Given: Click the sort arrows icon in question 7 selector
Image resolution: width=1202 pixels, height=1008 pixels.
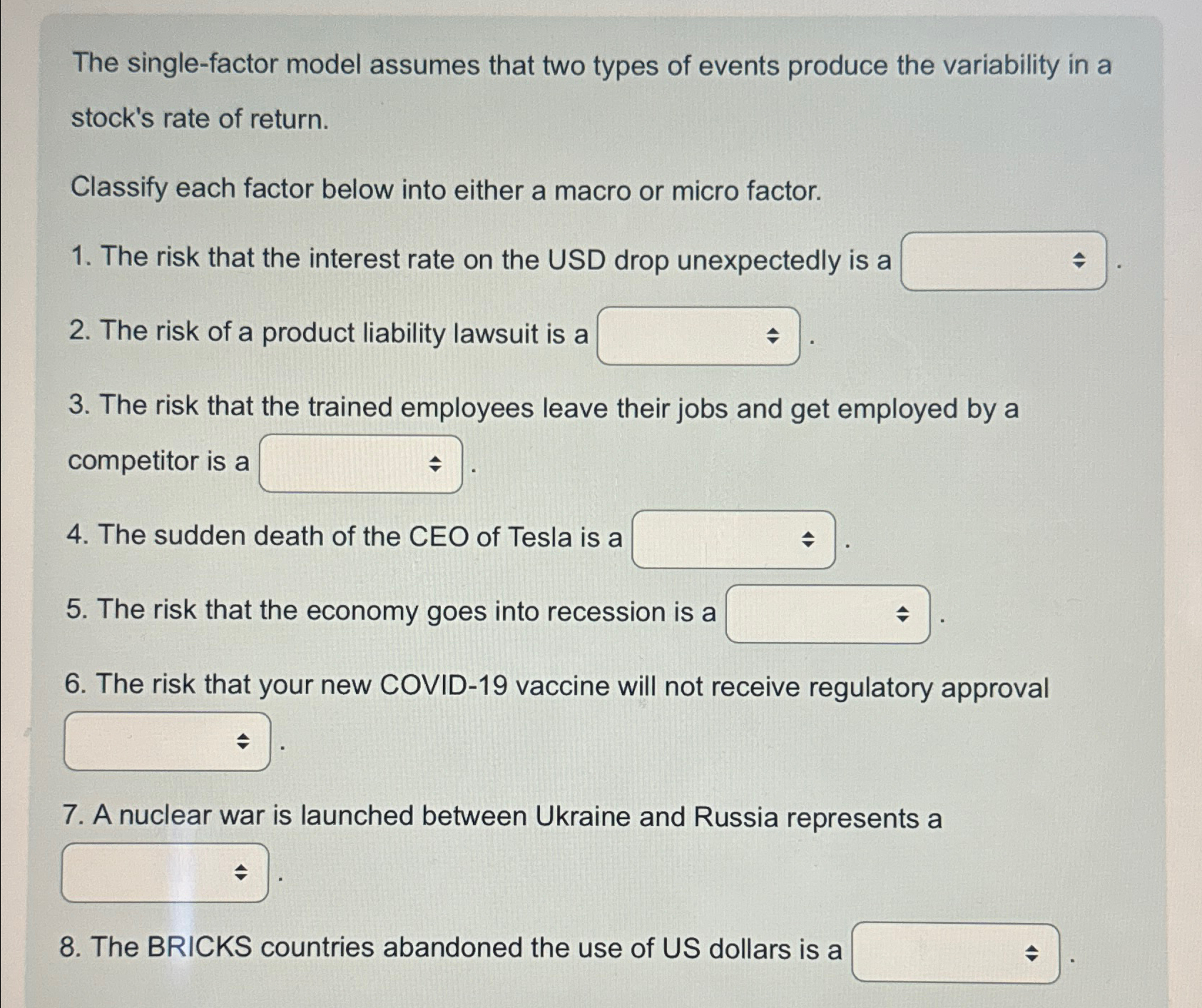Looking at the screenshot, I should tap(241, 872).
